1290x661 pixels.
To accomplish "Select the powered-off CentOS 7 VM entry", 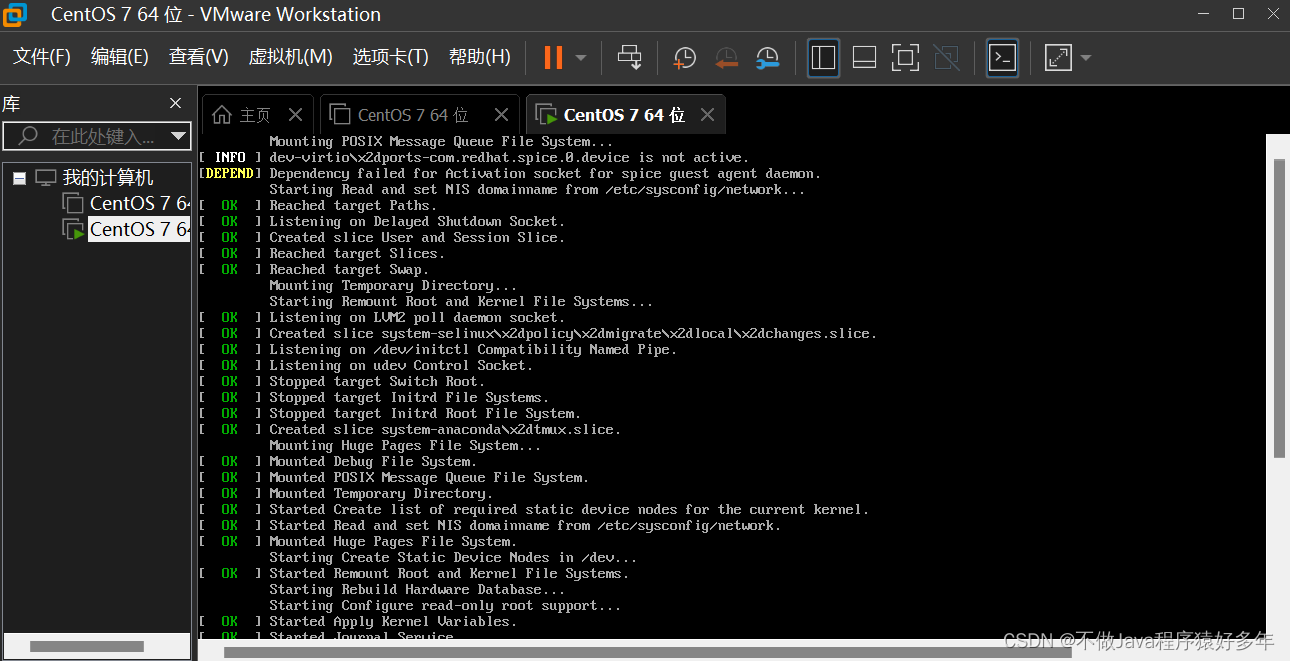I will pyautogui.click(x=138, y=203).
